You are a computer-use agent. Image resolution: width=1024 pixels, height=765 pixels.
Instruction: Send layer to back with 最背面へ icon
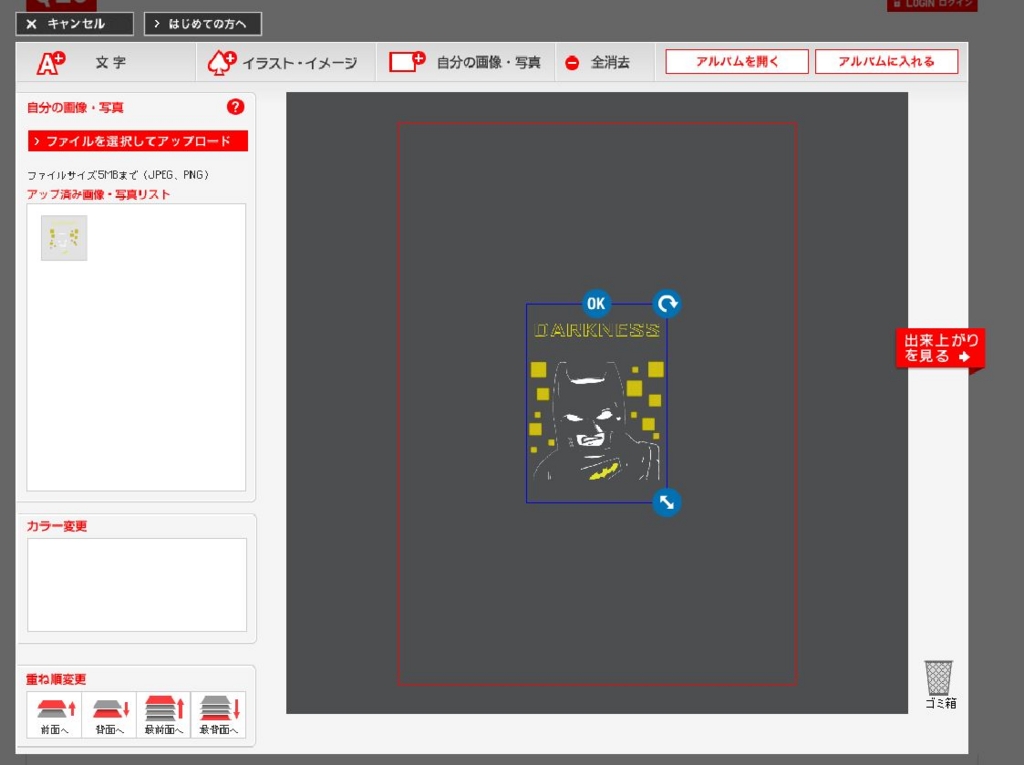point(218,715)
